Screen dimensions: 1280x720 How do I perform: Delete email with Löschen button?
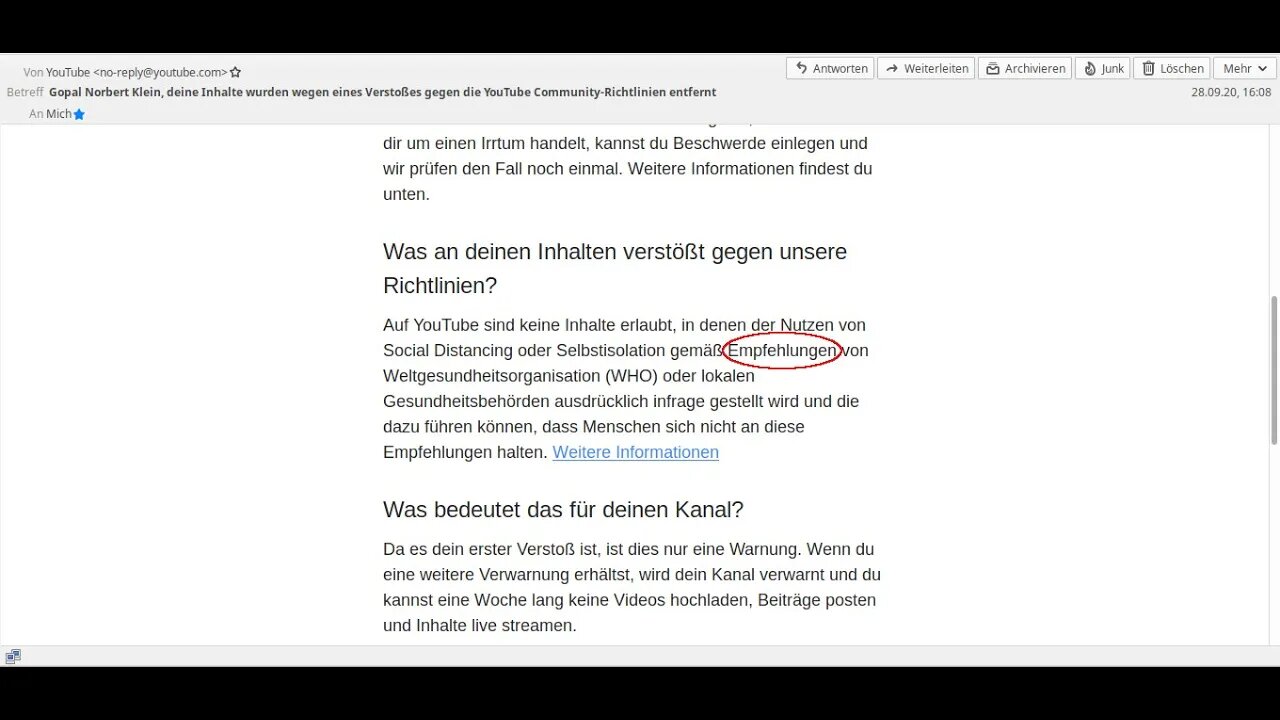(1172, 68)
